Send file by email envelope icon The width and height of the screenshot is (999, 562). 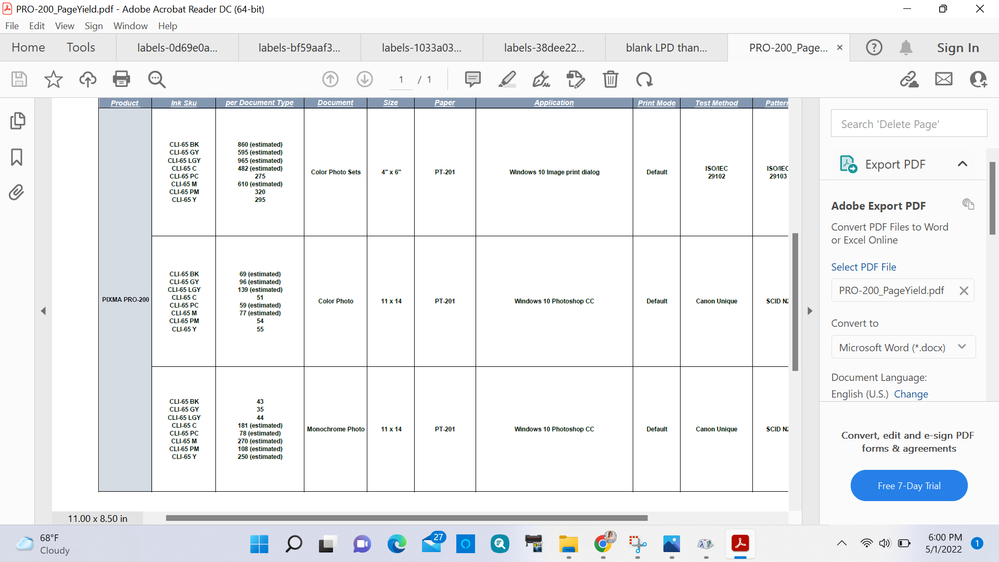pos(944,79)
